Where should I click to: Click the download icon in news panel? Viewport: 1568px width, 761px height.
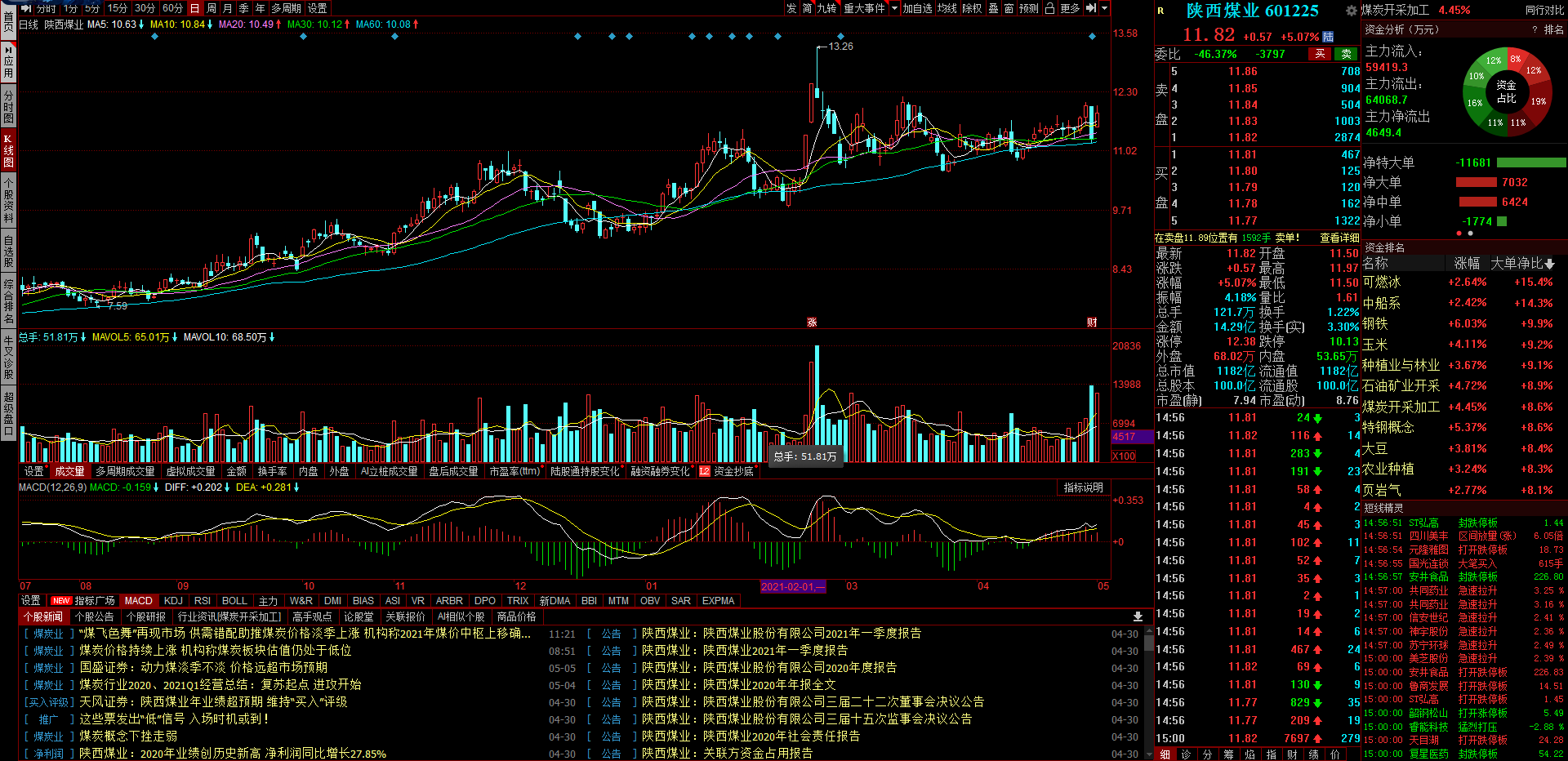[x=1138, y=616]
